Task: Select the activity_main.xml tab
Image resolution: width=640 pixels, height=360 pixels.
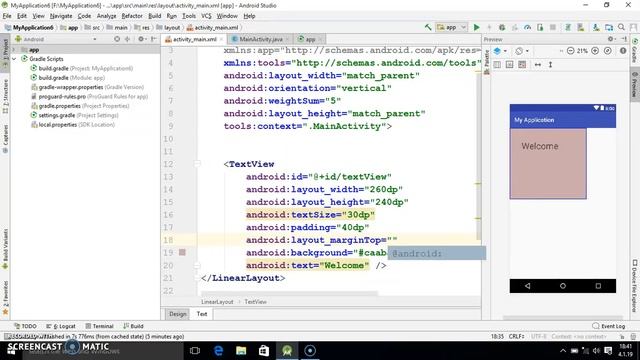Action: [x=194, y=39]
